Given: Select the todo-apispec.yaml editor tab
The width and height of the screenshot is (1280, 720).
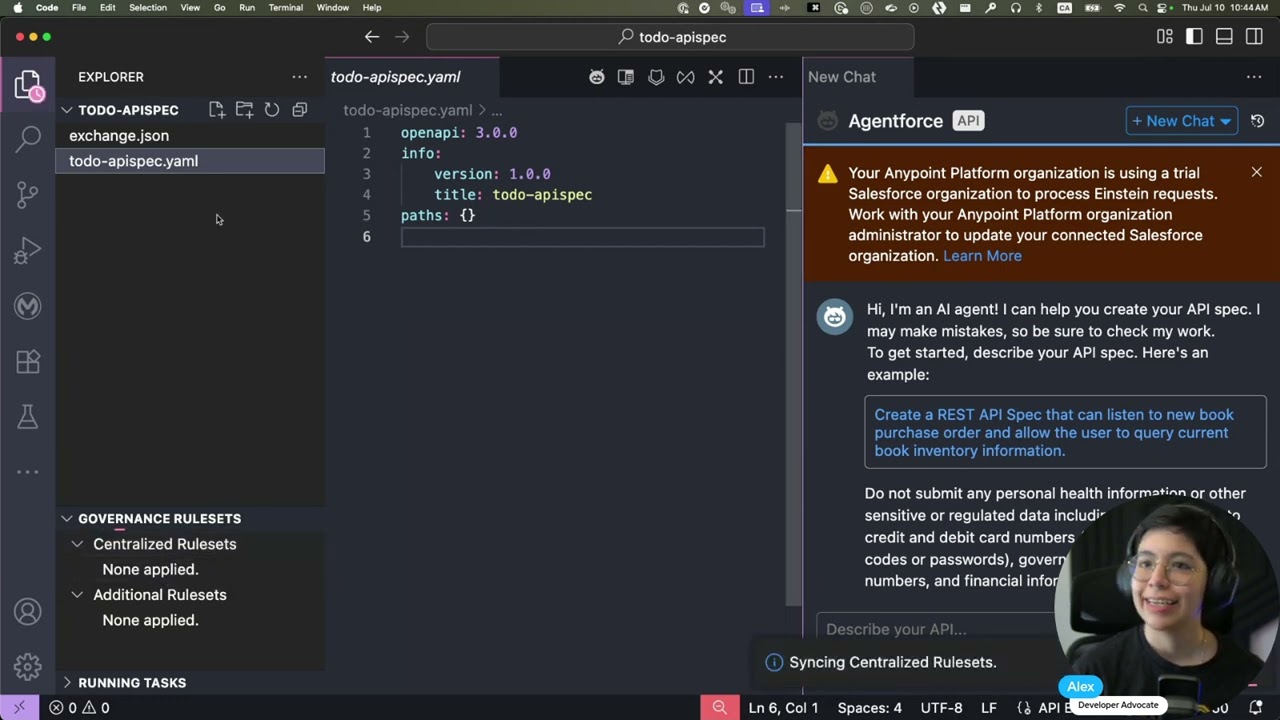Looking at the screenshot, I should 413,77.
